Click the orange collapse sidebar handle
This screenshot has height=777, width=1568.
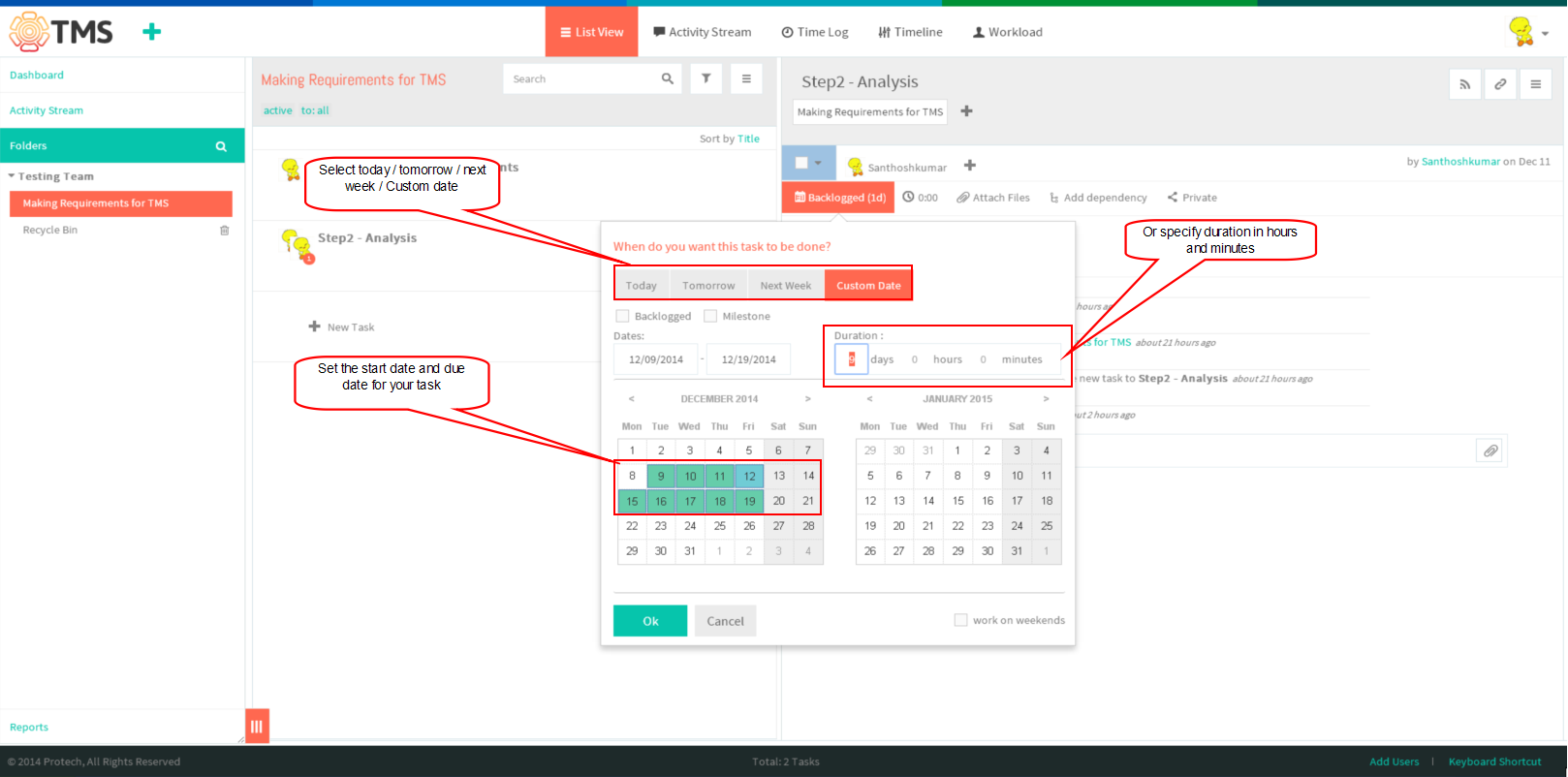pos(257,726)
